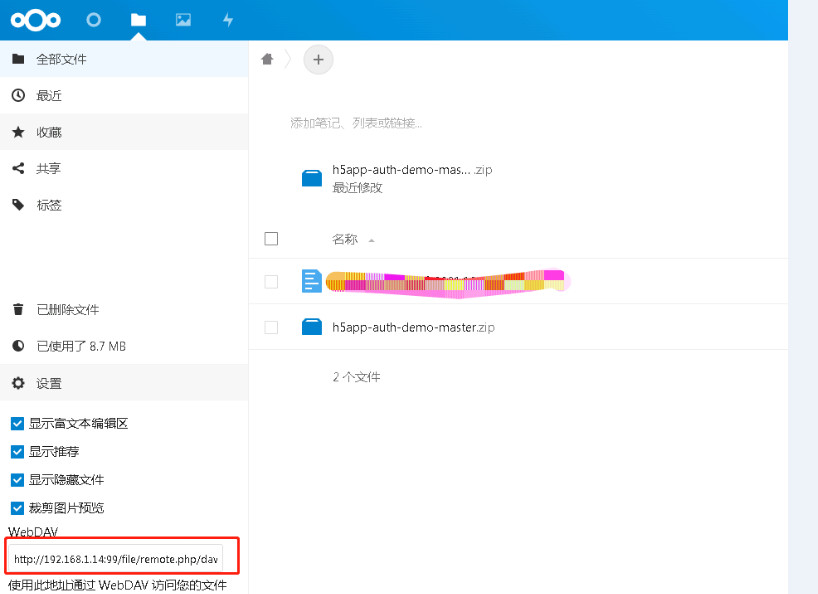Open the new file plus button menu
This screenshot has width=818, height=594.
click(318, 59)
